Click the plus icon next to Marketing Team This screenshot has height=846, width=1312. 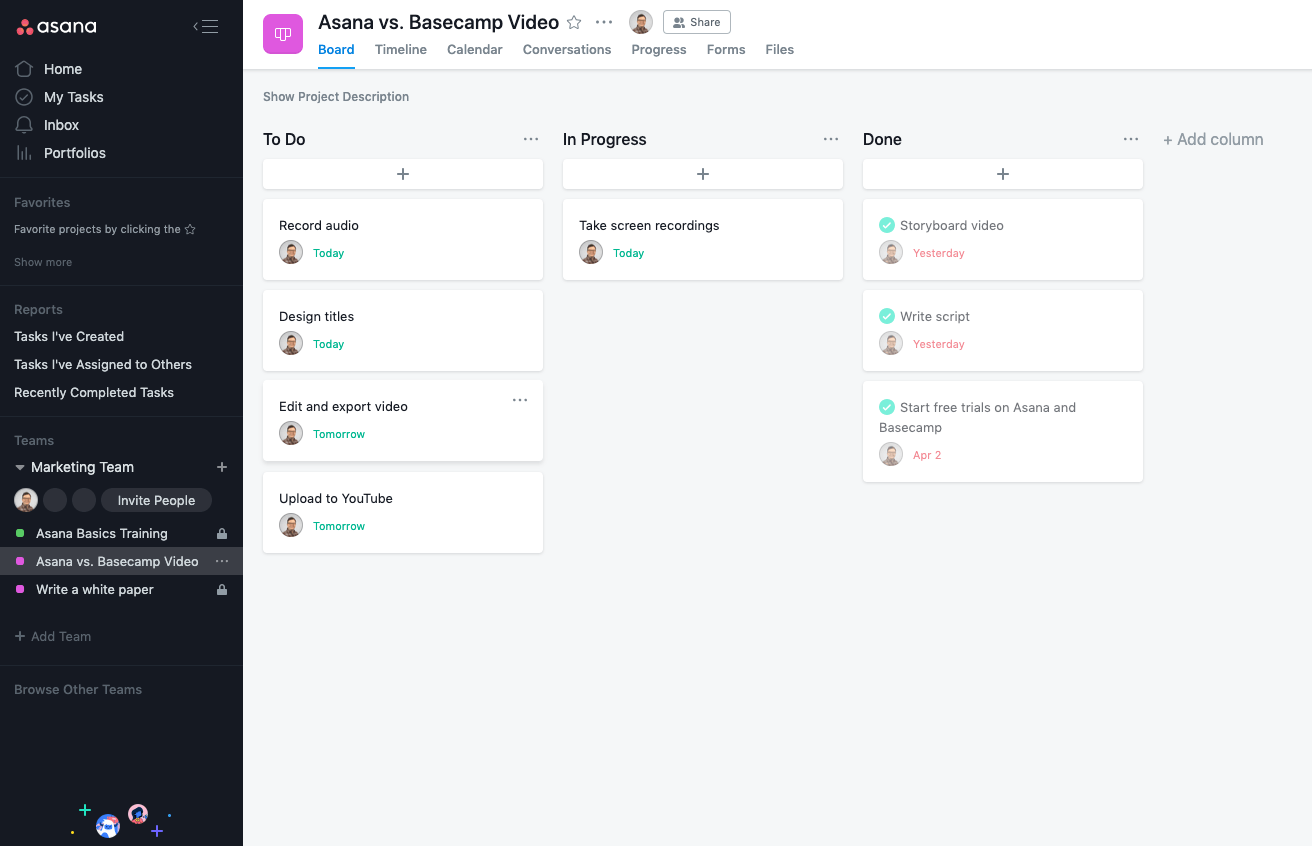222,467
